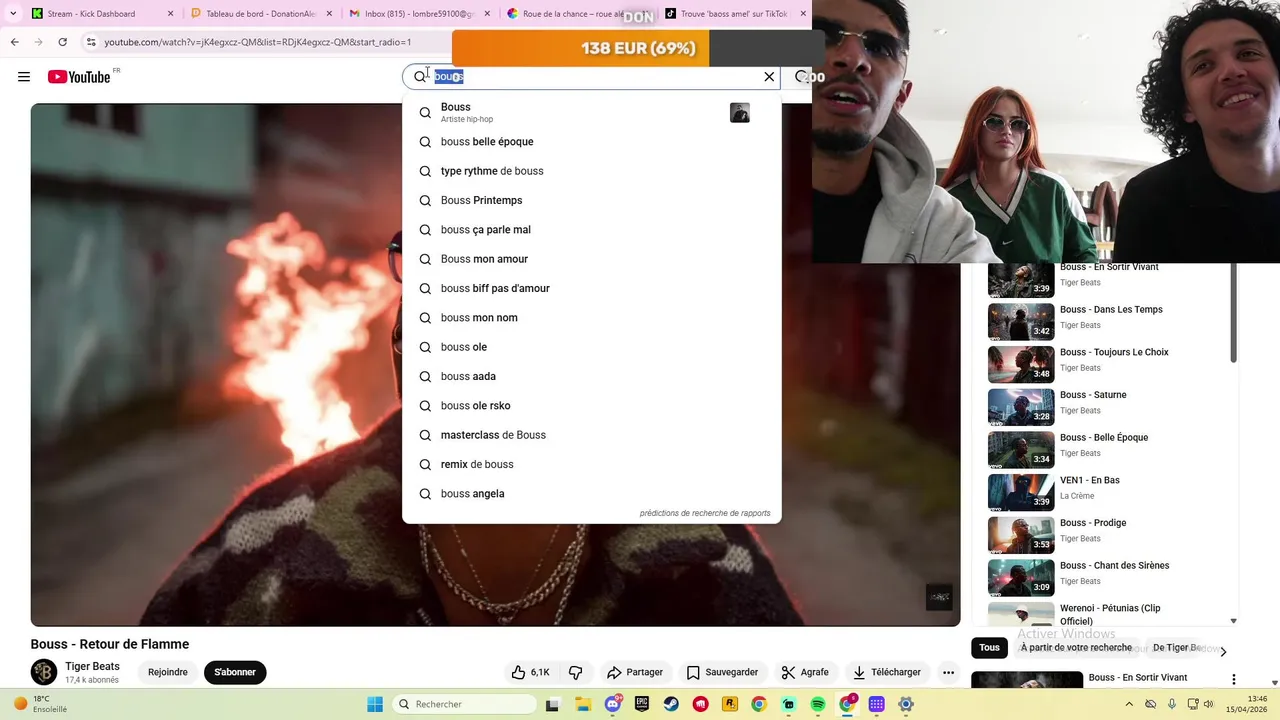Screen dimensions: 1280x720
Task: Click the playlist scroll-down arrow
Action: (1233, 621)
